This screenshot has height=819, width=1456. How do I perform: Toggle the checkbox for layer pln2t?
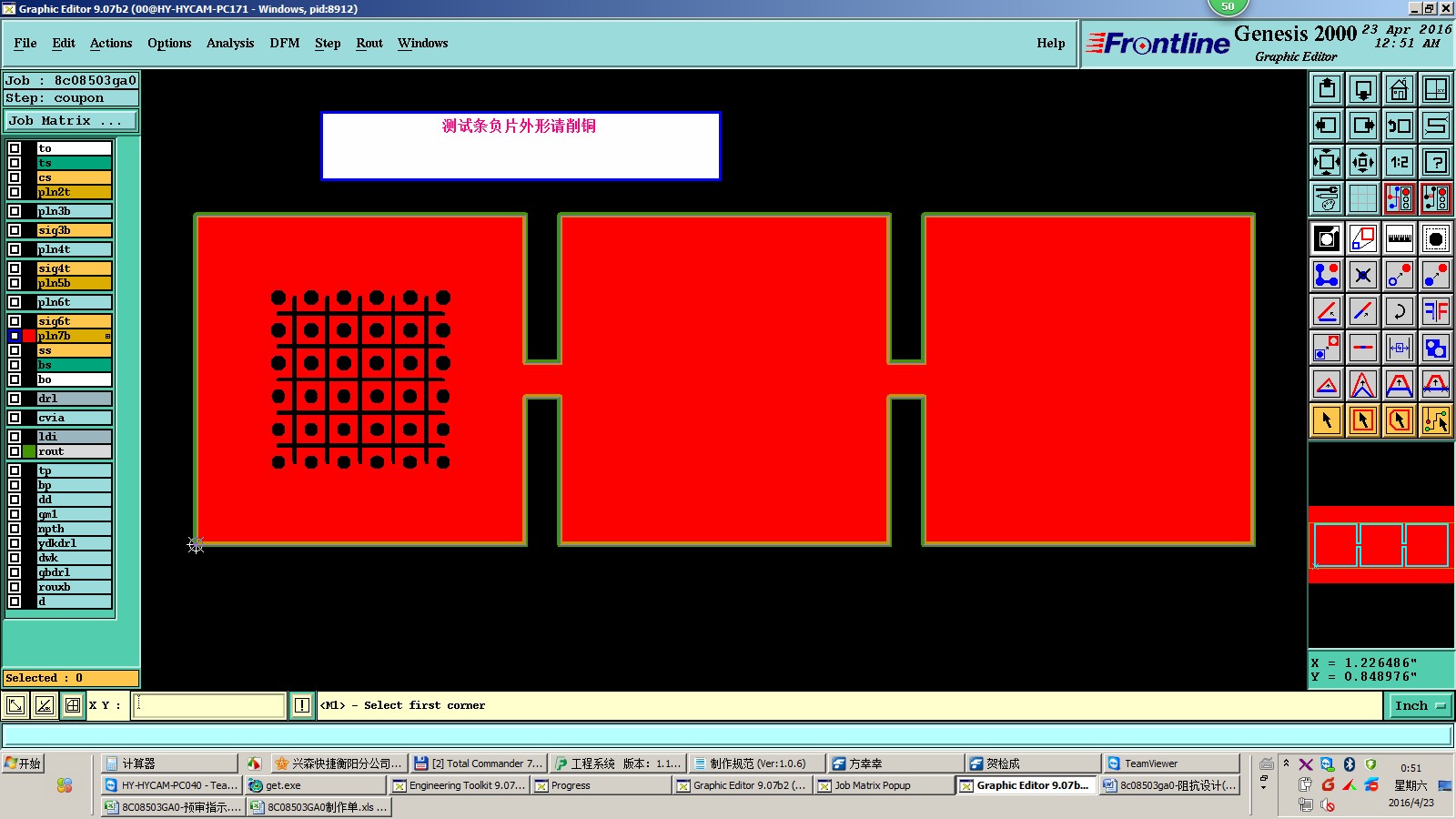point(15,192)
